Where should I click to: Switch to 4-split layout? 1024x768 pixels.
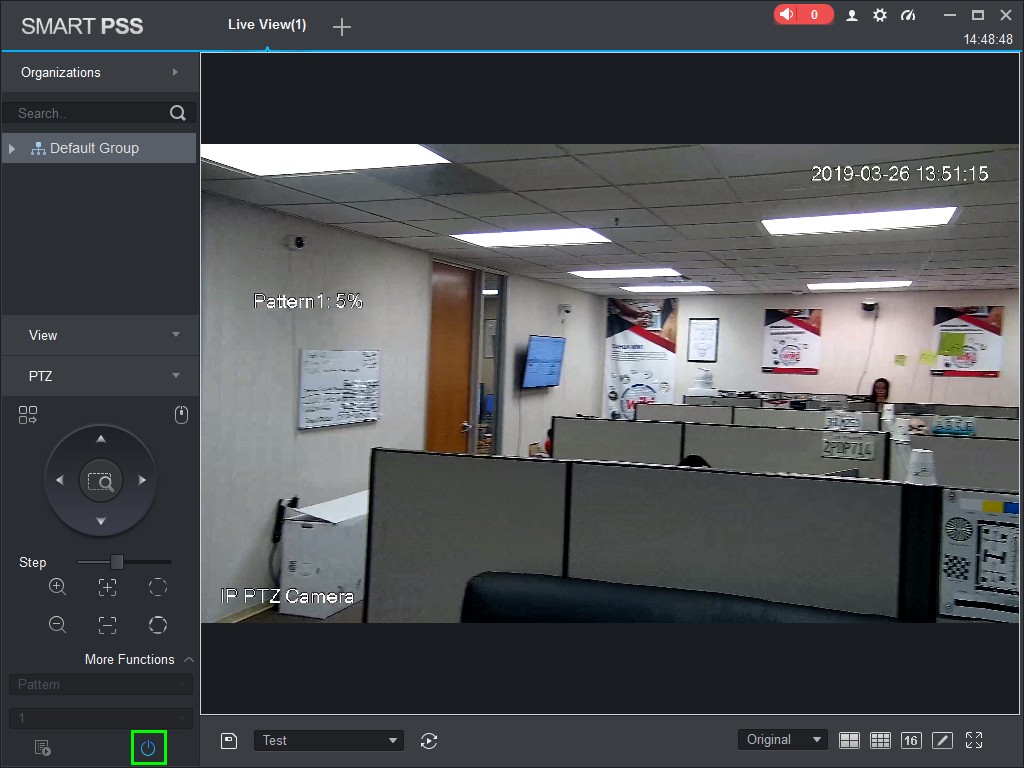tap(849, 740)
